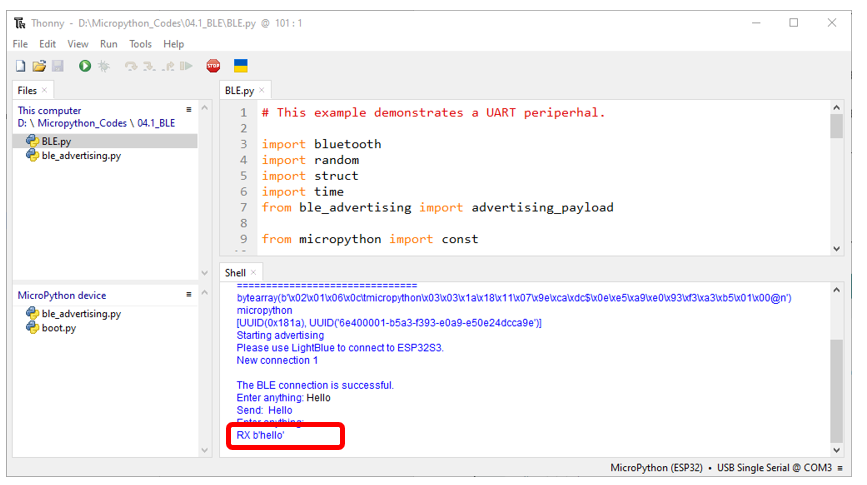
Task: Click the 'import bluetooth' code line
Action: tap(321, 144)
